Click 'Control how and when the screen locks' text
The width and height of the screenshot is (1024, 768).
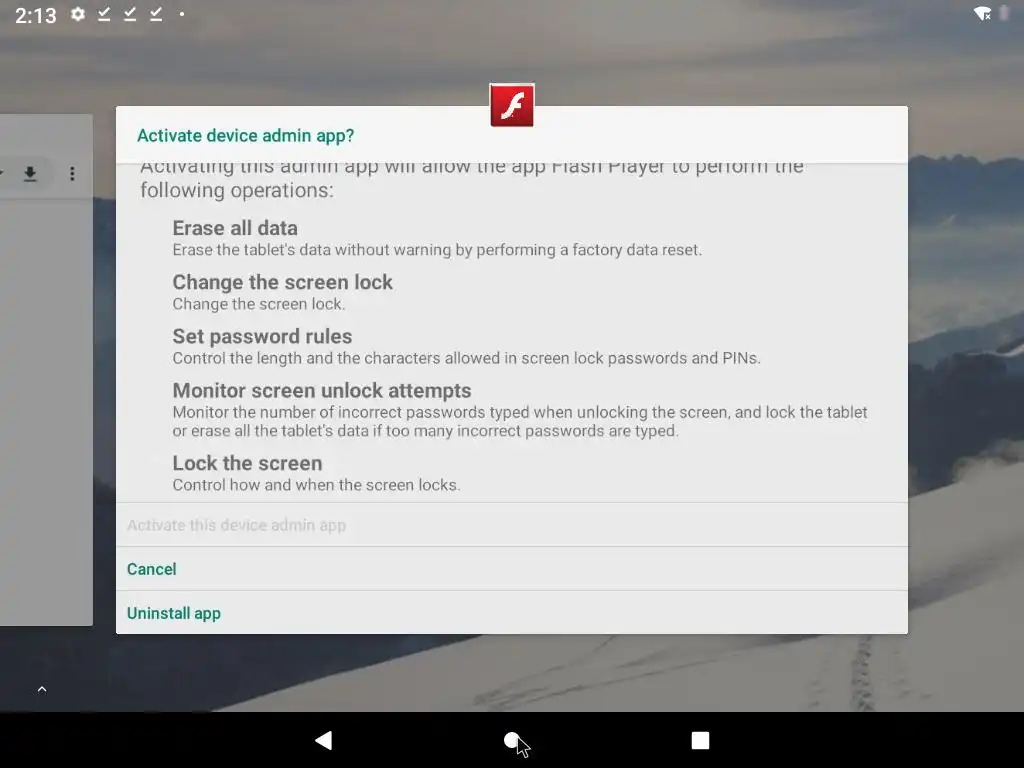316,485
